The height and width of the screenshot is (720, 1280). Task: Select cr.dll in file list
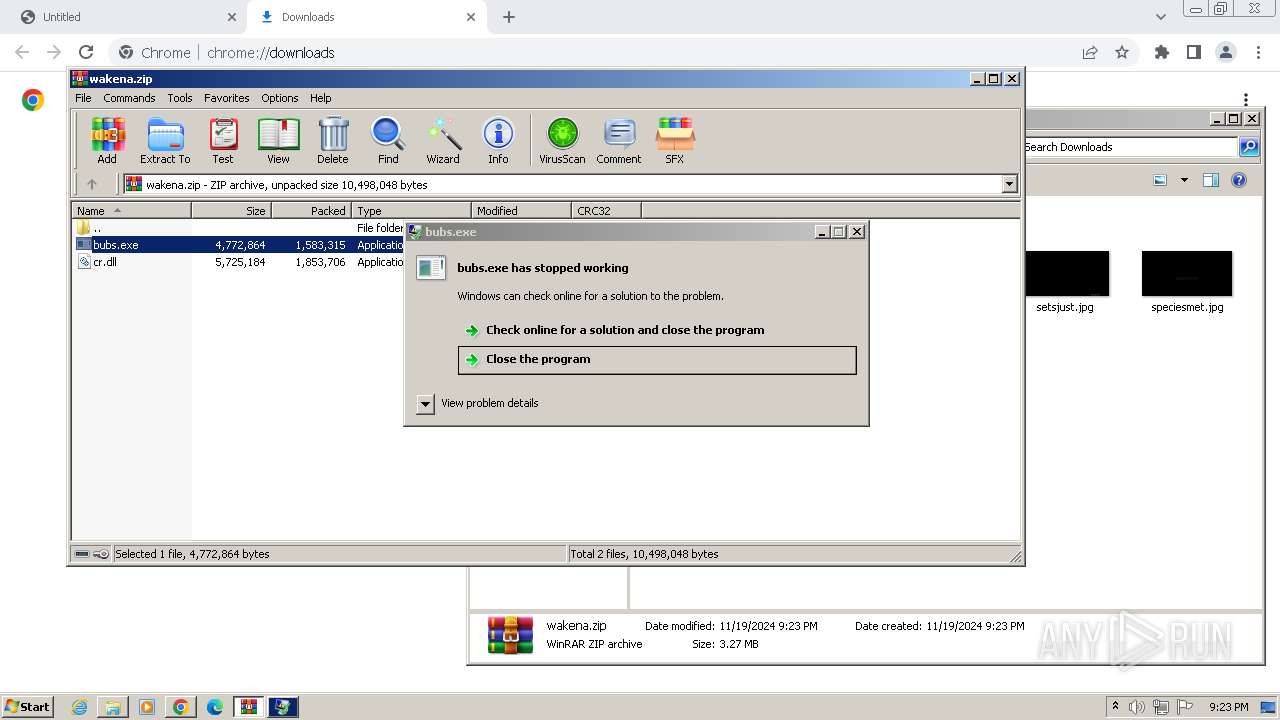(x=104, y=262)
